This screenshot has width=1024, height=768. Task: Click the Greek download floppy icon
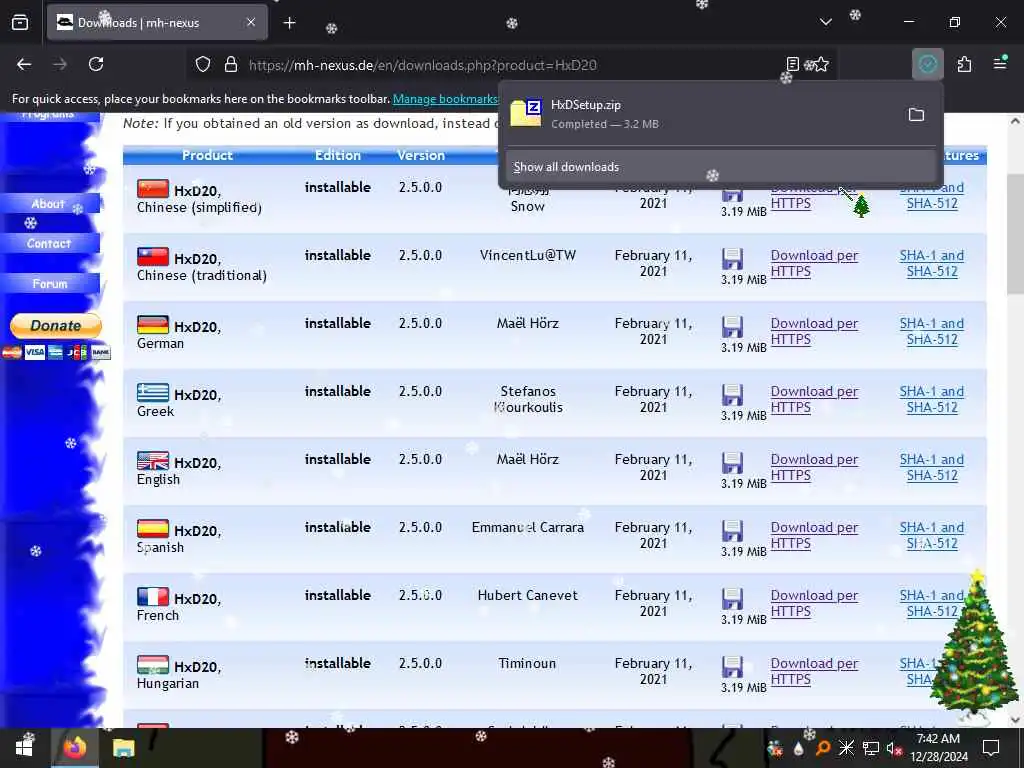pos(732,394)
